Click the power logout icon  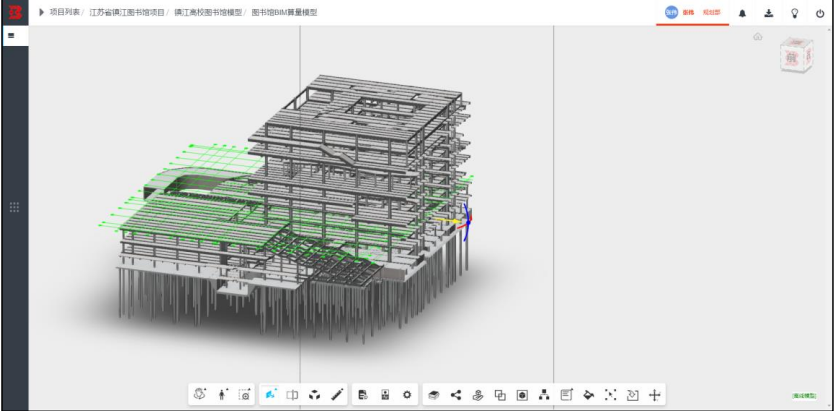click(x=820, y=14)
